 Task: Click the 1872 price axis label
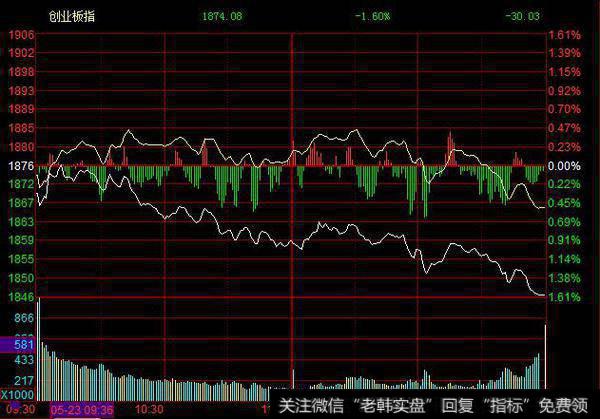(21, 184)
